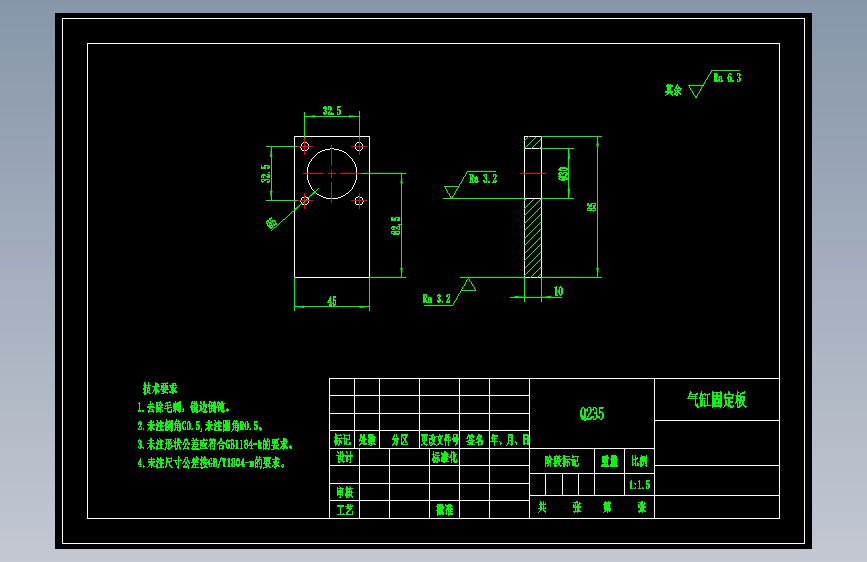The width and height of the screenshot is (867, 562).
Task: Select the 分区 title block cell
Action: pos(400,440)
